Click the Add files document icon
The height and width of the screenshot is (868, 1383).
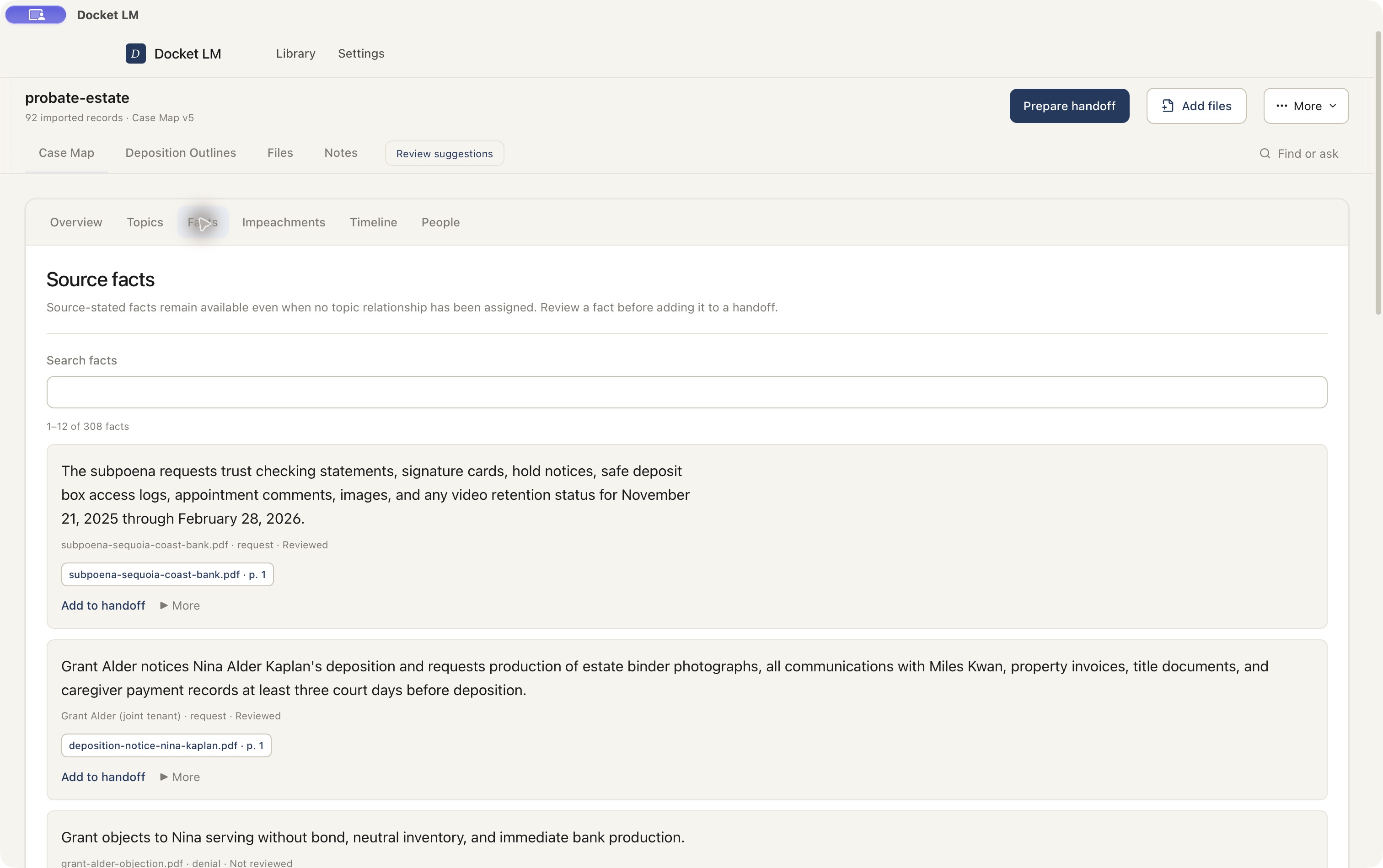pyautogui.click(x=1168, y=106)
